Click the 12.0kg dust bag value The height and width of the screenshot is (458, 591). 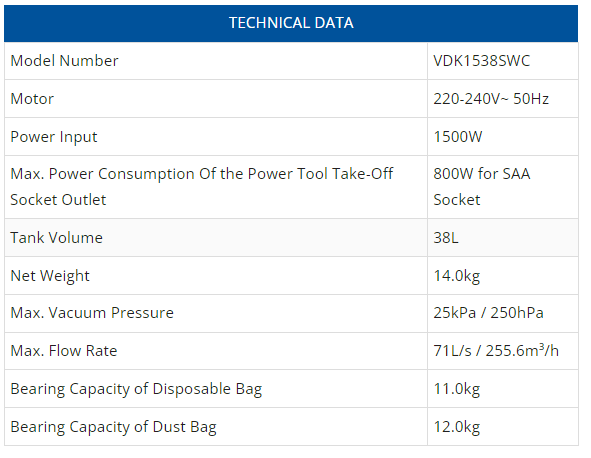[x=456, y=427]
